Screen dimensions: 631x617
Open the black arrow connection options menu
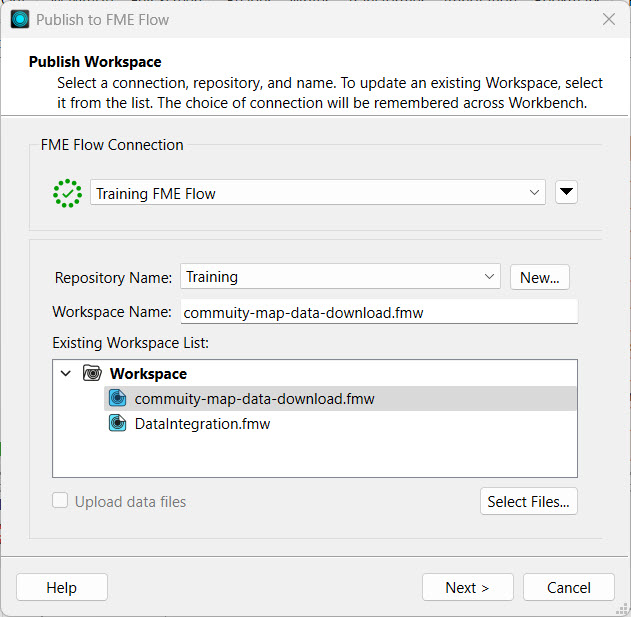click(566, 193)
